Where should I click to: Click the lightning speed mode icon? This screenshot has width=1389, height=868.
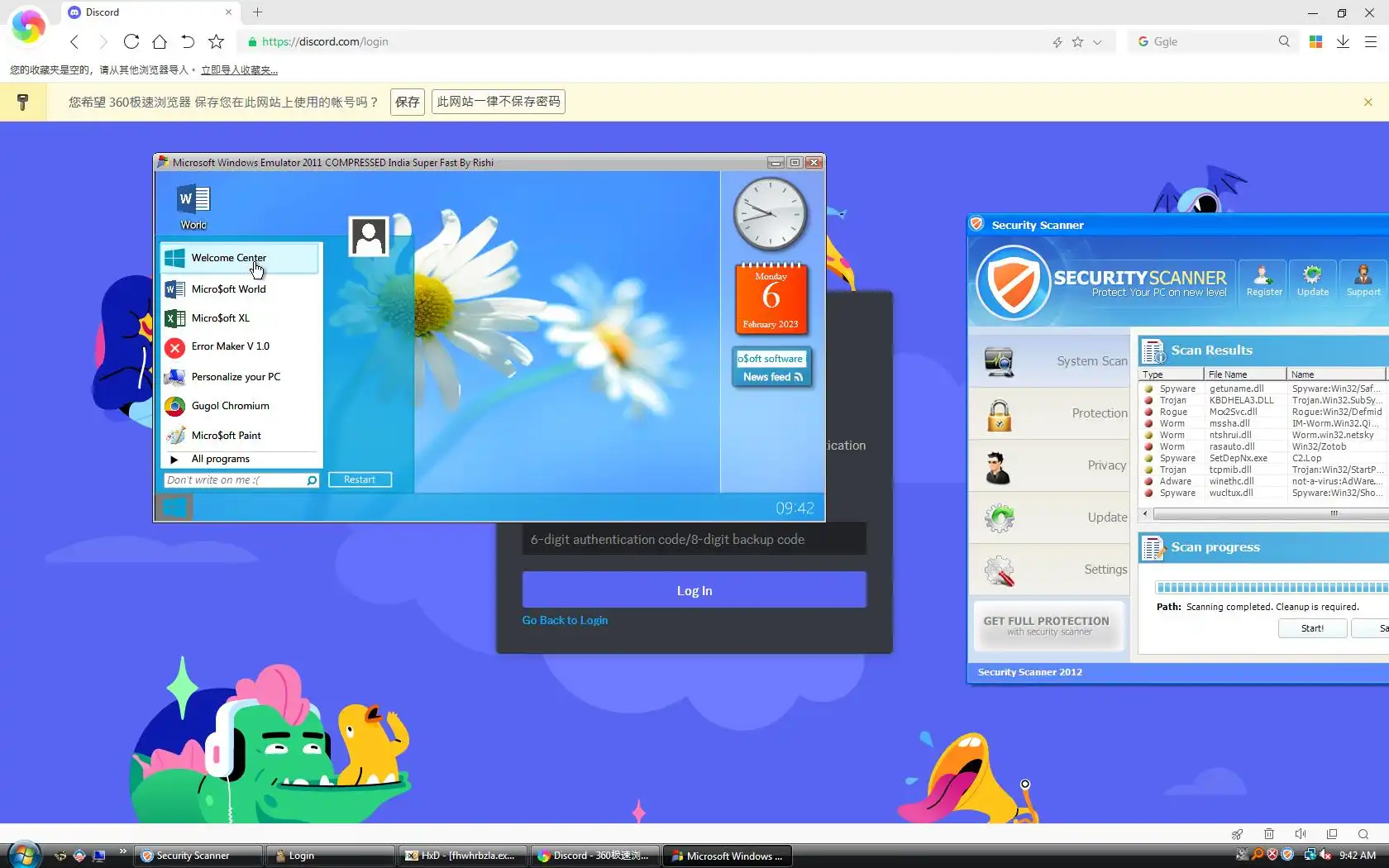(x=1057, y=42)
